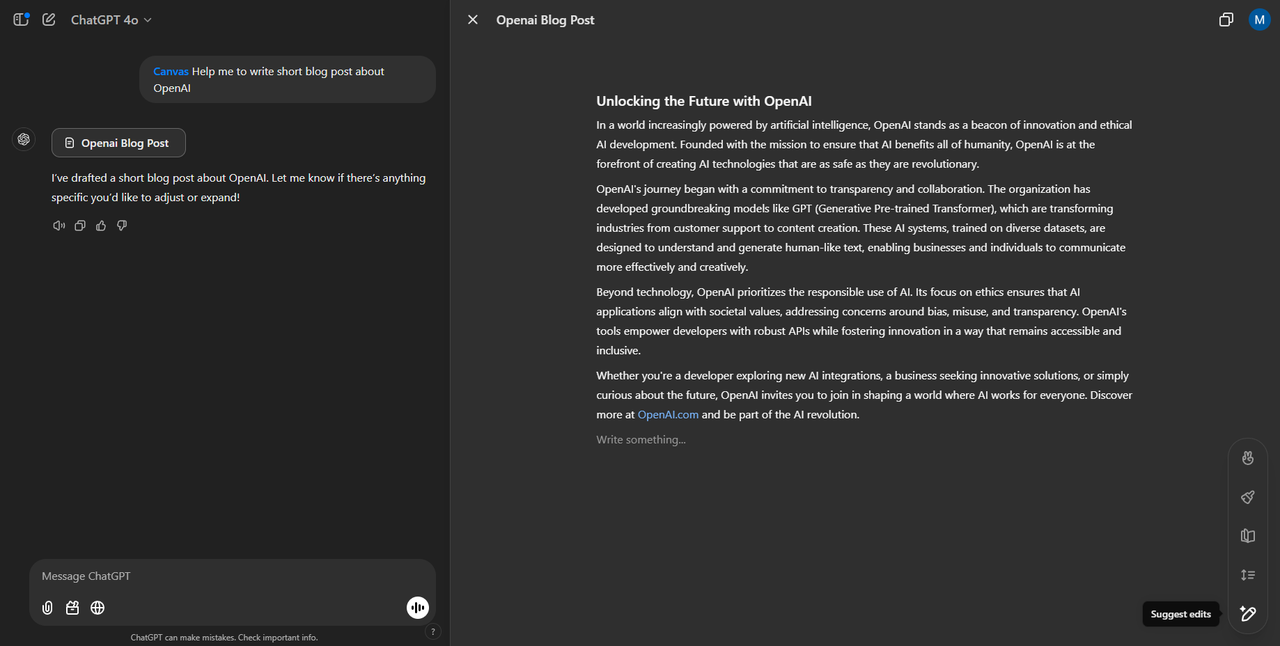Give the response a thumbs down
Viewport: 1280px width, 646px height.
tap(122, 226)
